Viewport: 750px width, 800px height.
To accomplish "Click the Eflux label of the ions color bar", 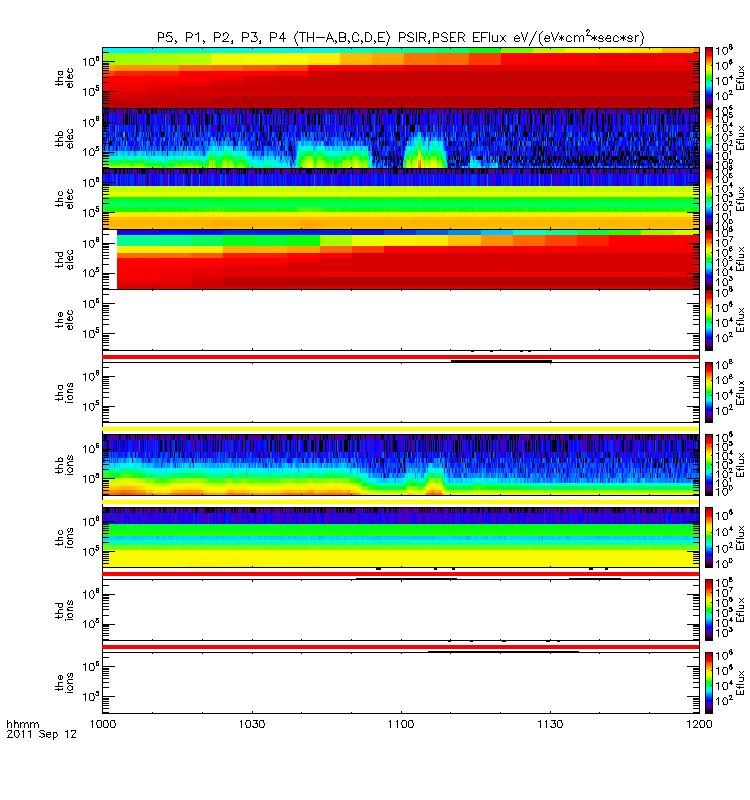I will tap(740, 683).
